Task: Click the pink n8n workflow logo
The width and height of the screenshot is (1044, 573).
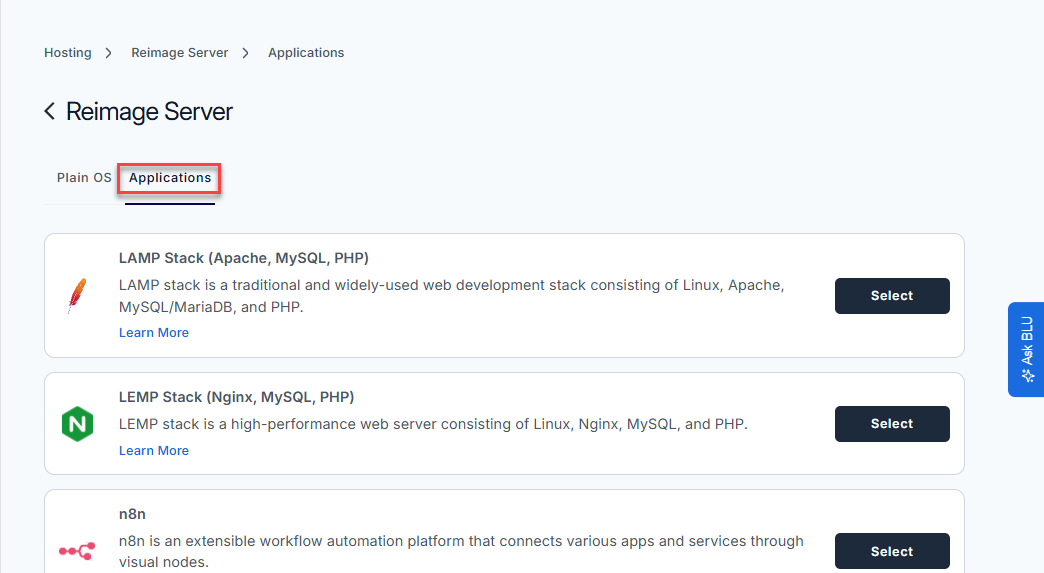Action: click(77, 551)
